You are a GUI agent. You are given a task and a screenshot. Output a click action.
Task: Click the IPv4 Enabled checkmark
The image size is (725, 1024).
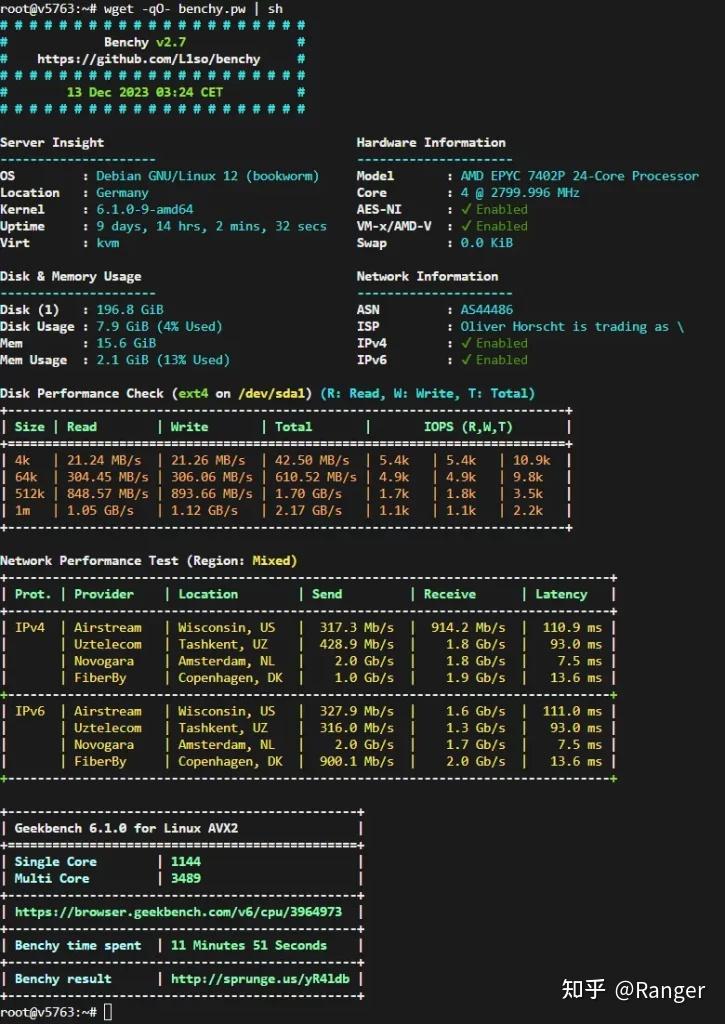pos(465,343)
